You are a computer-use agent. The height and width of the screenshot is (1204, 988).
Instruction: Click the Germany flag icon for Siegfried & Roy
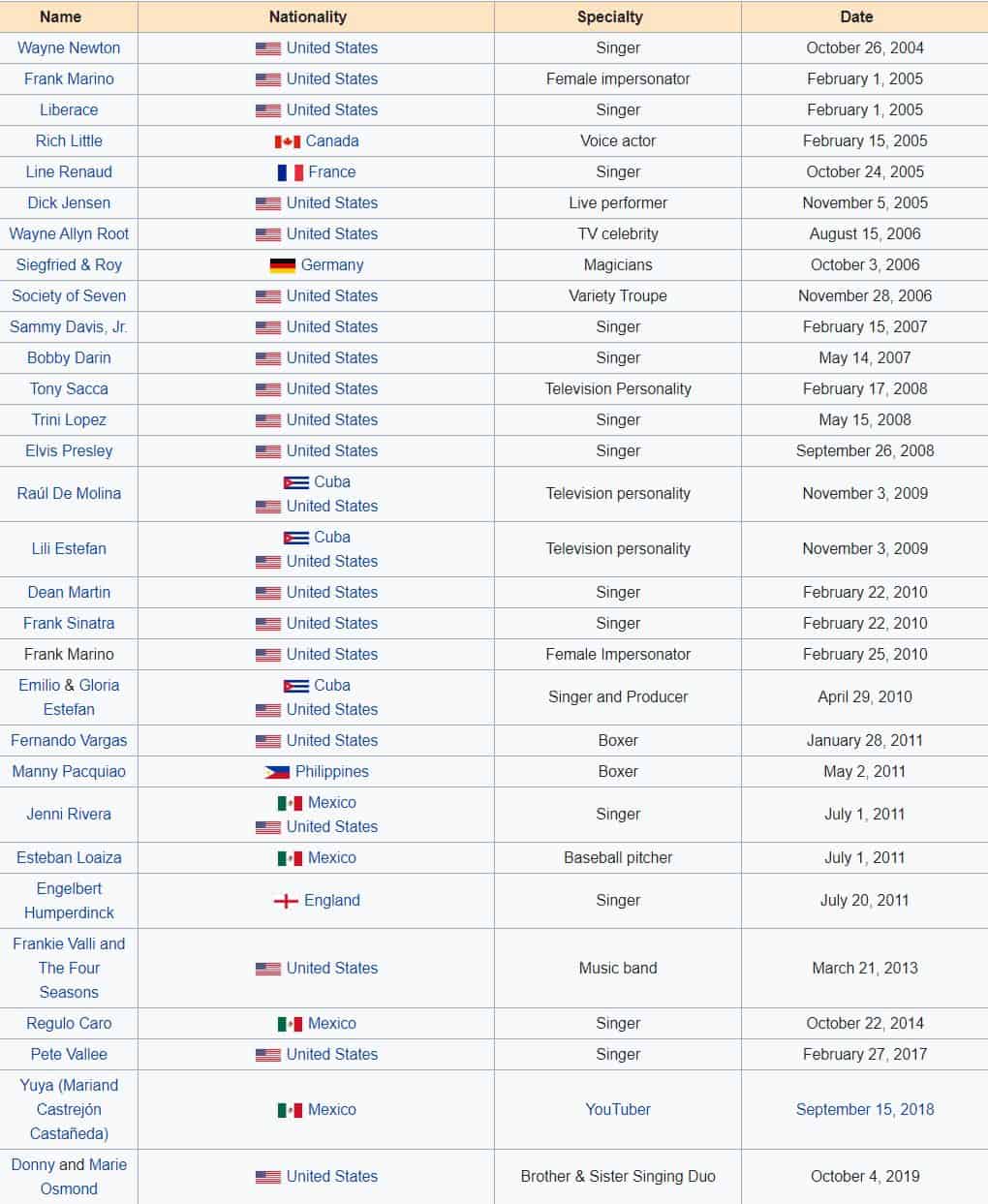coord(282,265)
